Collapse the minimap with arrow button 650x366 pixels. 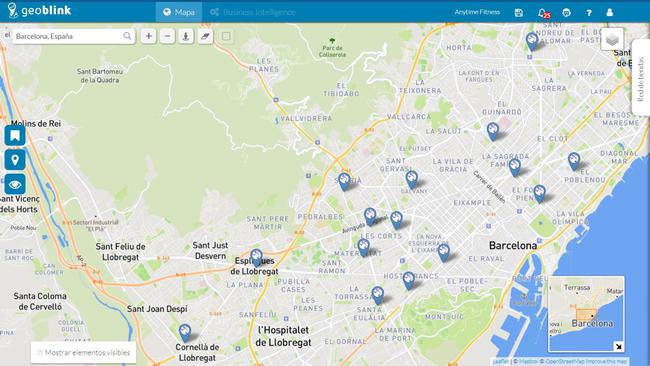click(x=618, y=347)
